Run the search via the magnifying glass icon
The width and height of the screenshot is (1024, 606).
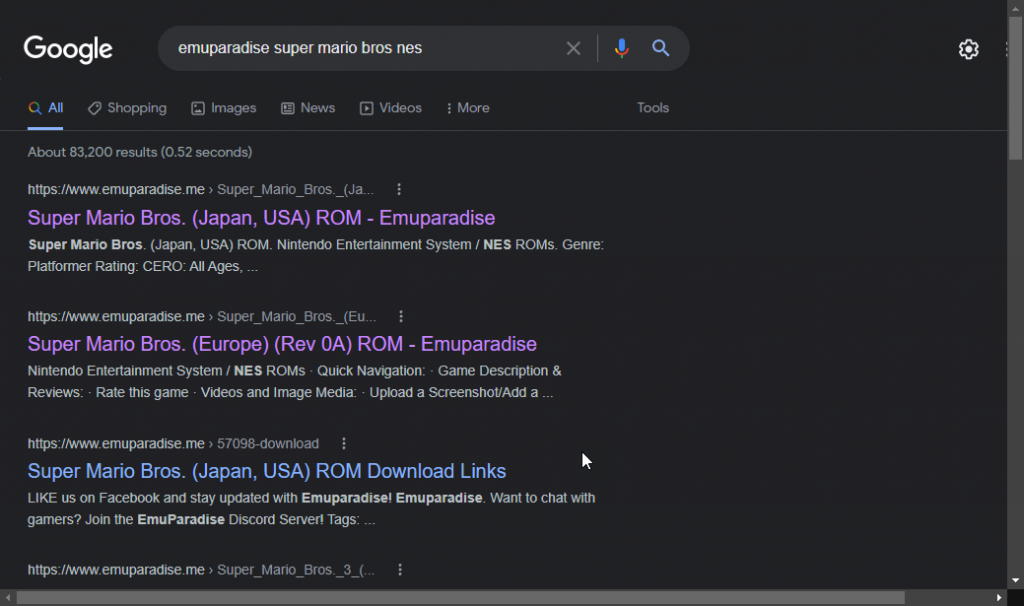[661, 47]
